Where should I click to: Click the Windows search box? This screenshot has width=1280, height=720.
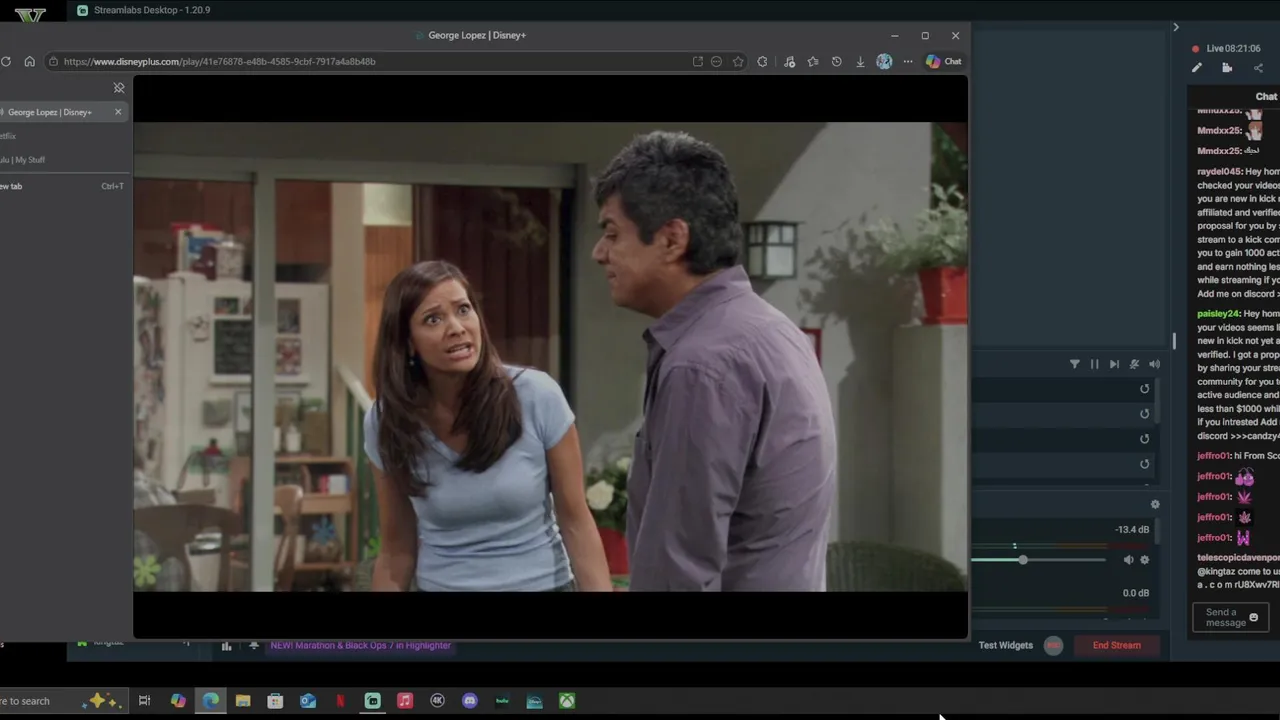pos(62,701)
